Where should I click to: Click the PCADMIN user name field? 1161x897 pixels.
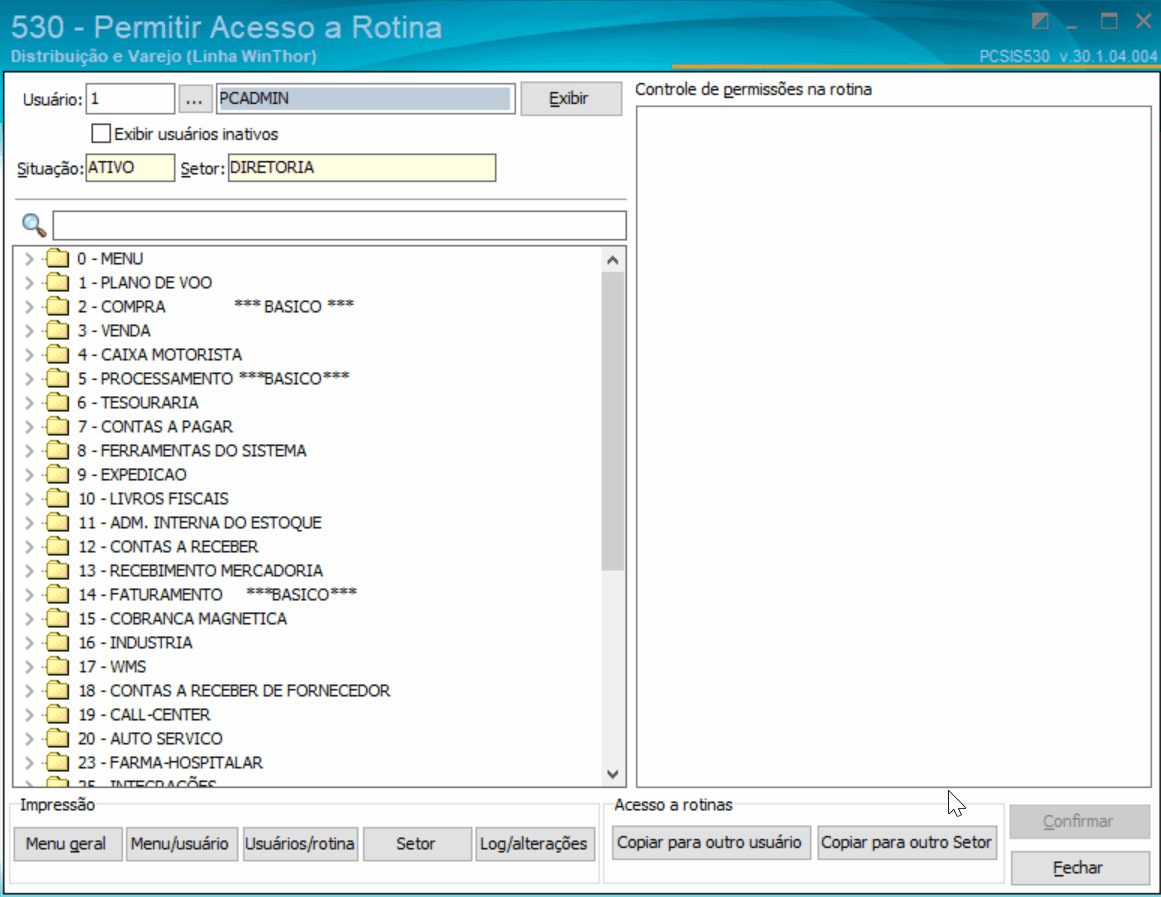point(366,99)
